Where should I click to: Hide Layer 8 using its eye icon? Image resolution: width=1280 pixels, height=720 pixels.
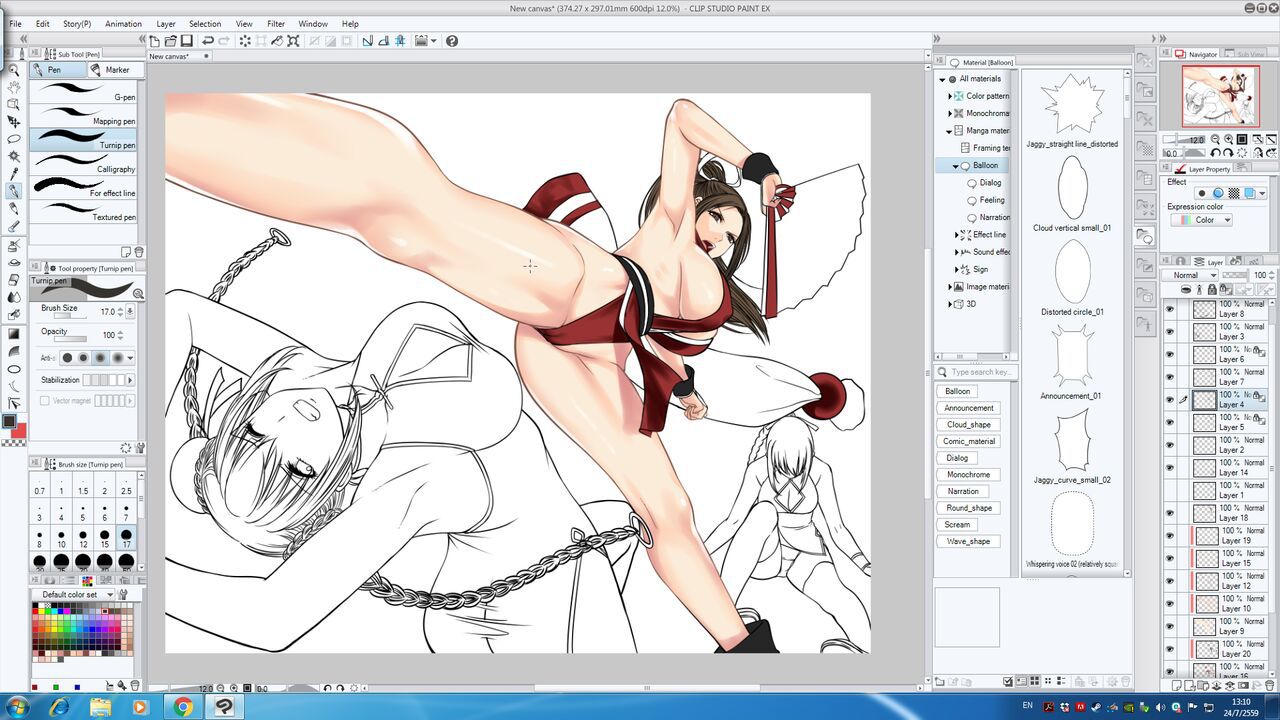tap(1170, 309)
